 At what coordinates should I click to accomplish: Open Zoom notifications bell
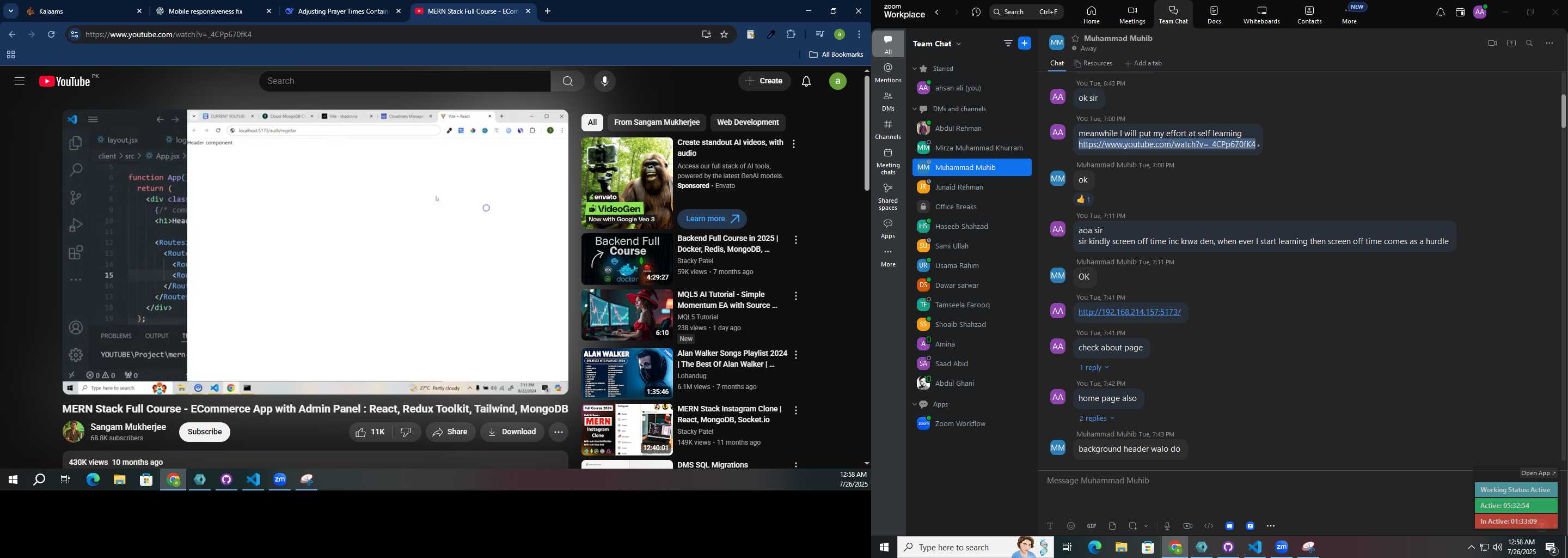tap(1440, 13)
